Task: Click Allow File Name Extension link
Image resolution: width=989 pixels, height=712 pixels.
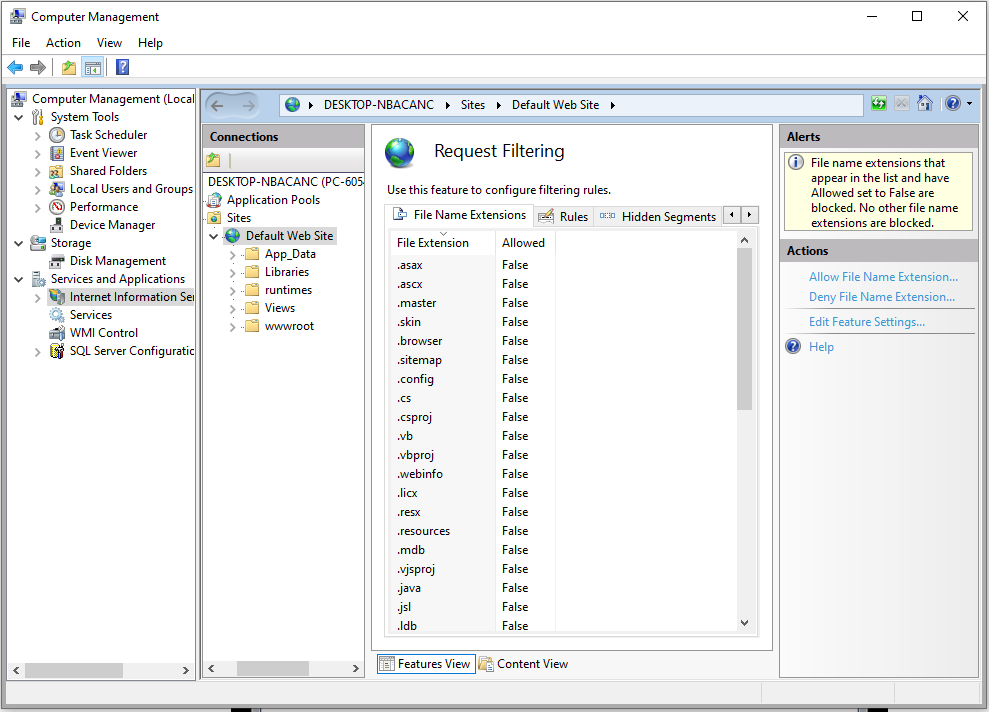Action: pyautogui.click(x=883, y=277)
